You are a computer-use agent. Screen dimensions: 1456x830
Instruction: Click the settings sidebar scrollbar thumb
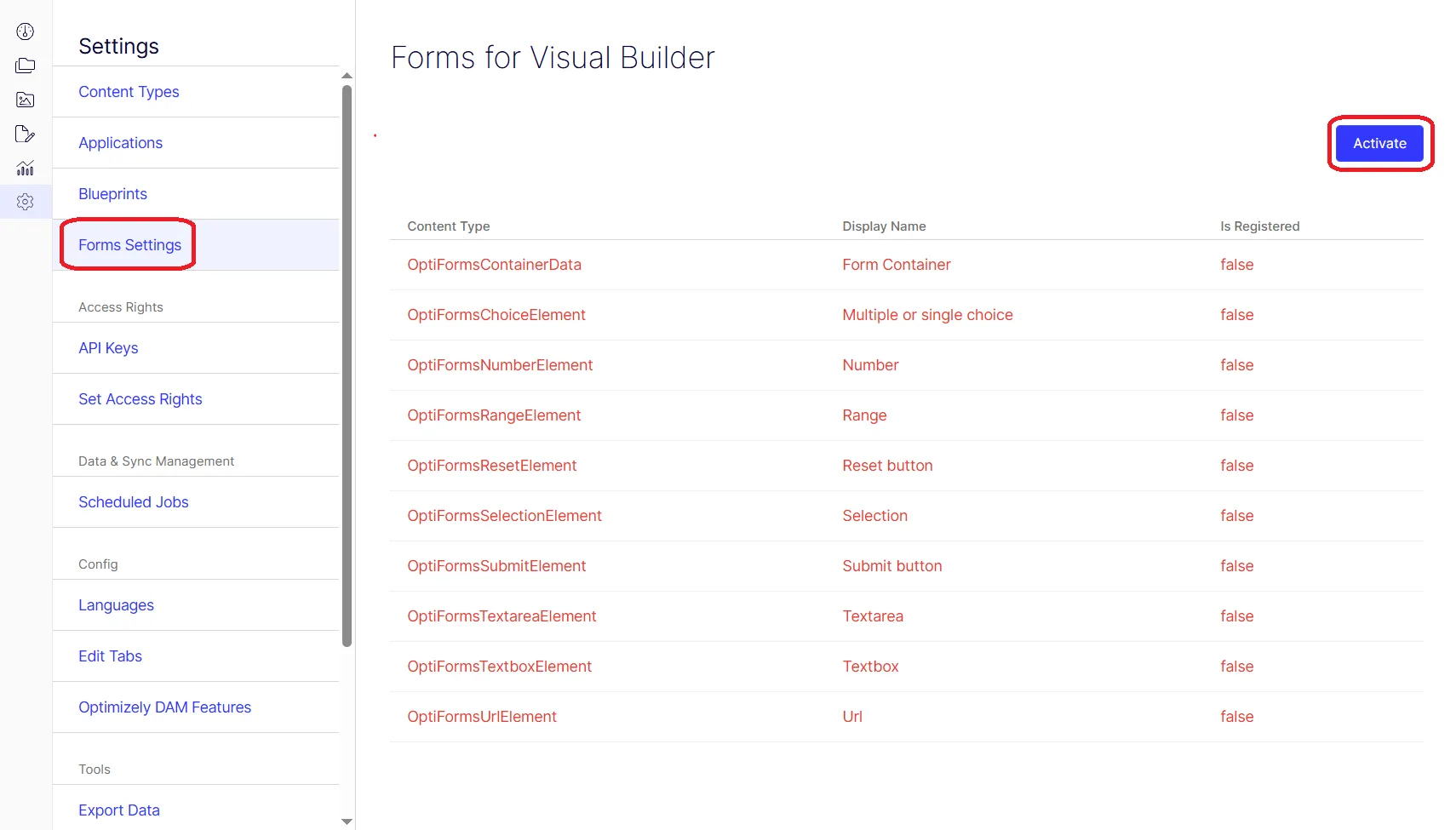coord(347,366)
